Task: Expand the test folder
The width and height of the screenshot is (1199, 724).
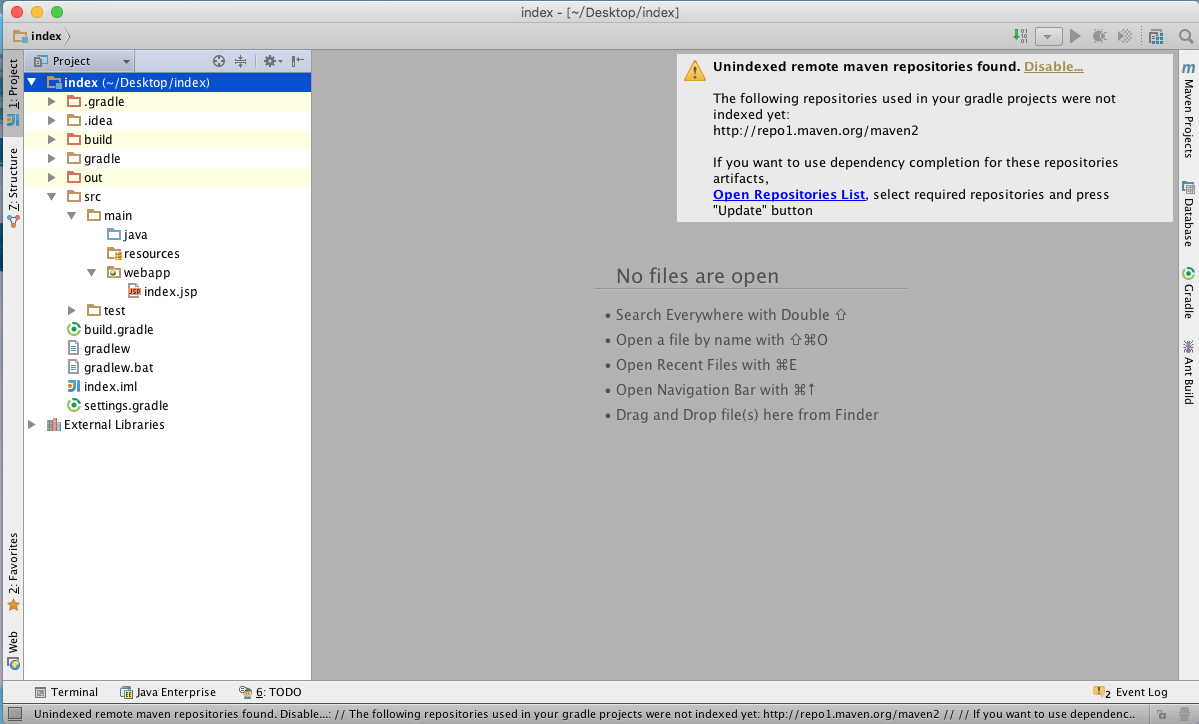Action: 72,311
